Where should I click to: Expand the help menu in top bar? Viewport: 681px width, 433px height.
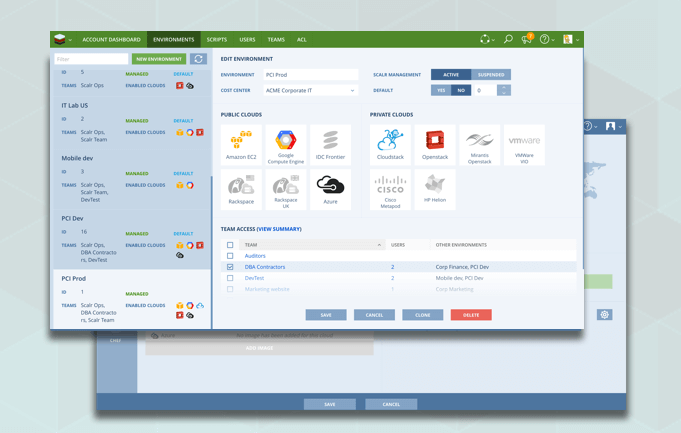(x=546, y=39)
